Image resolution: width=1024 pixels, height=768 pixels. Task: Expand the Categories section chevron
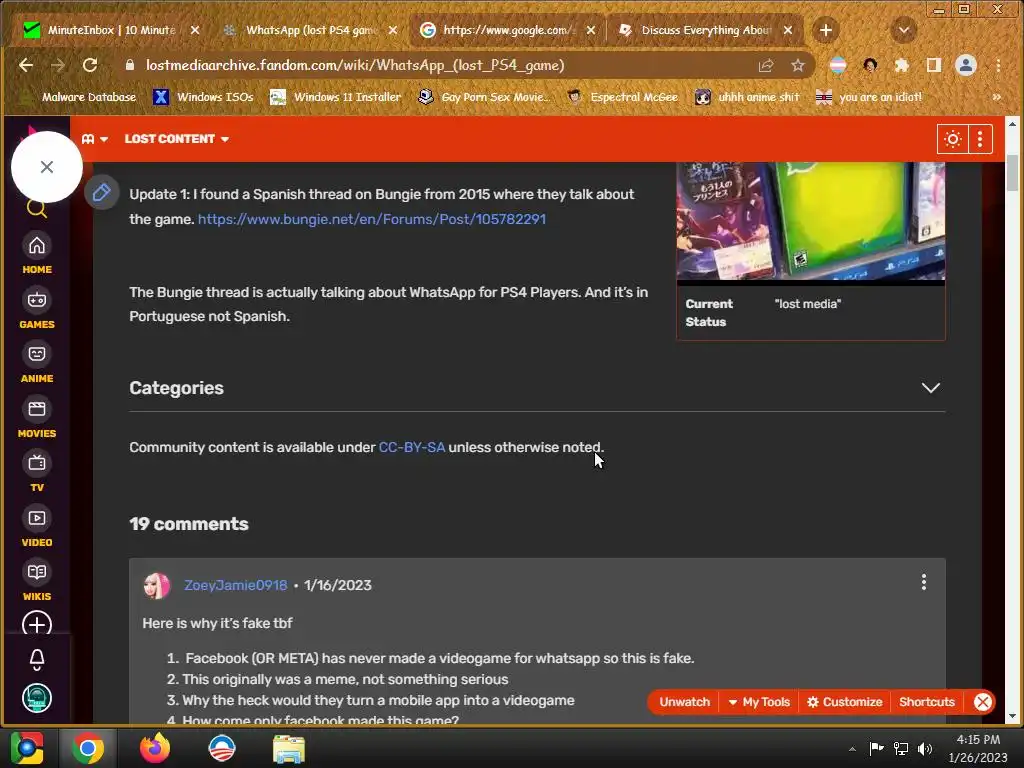[930, 388]
